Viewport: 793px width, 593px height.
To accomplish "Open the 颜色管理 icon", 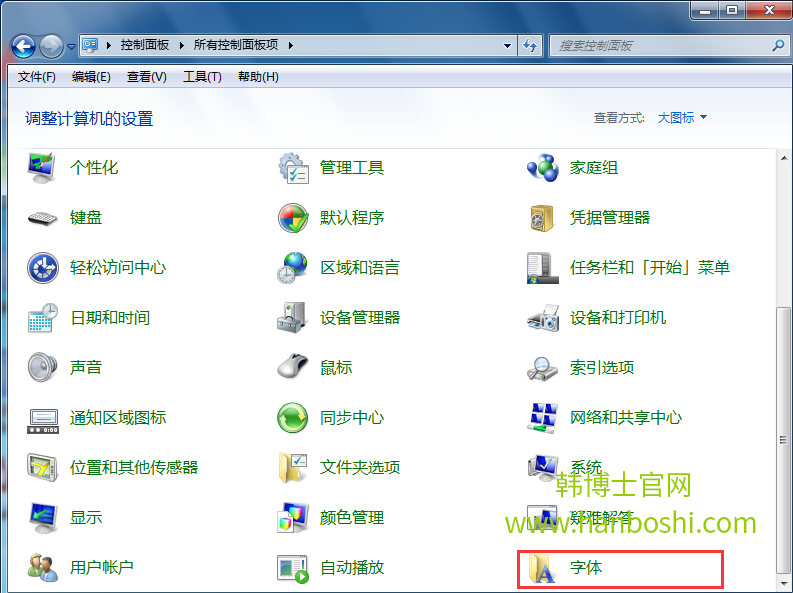I will (x=292, y=518).
